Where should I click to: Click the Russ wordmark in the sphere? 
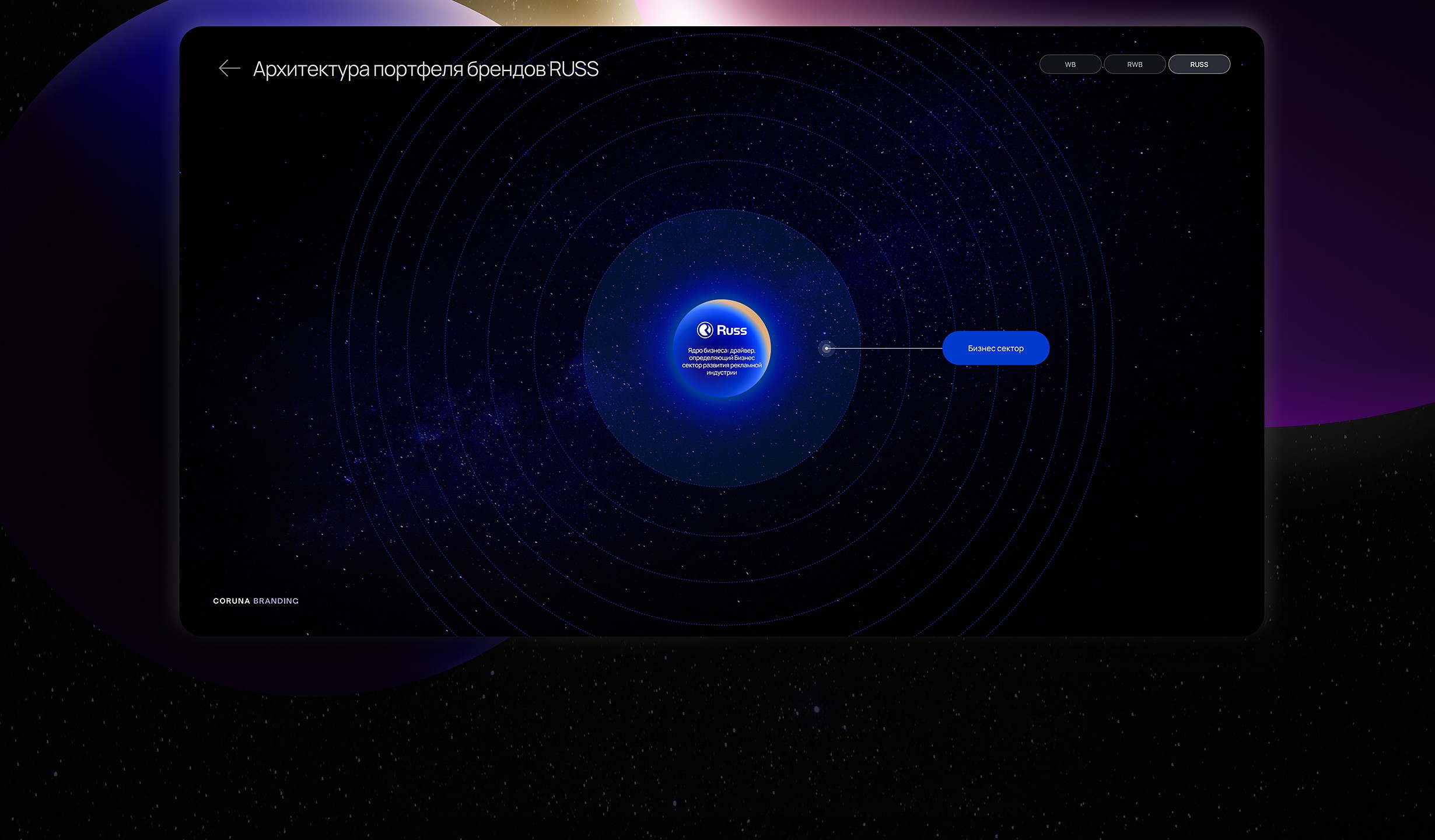pos(731,331)
